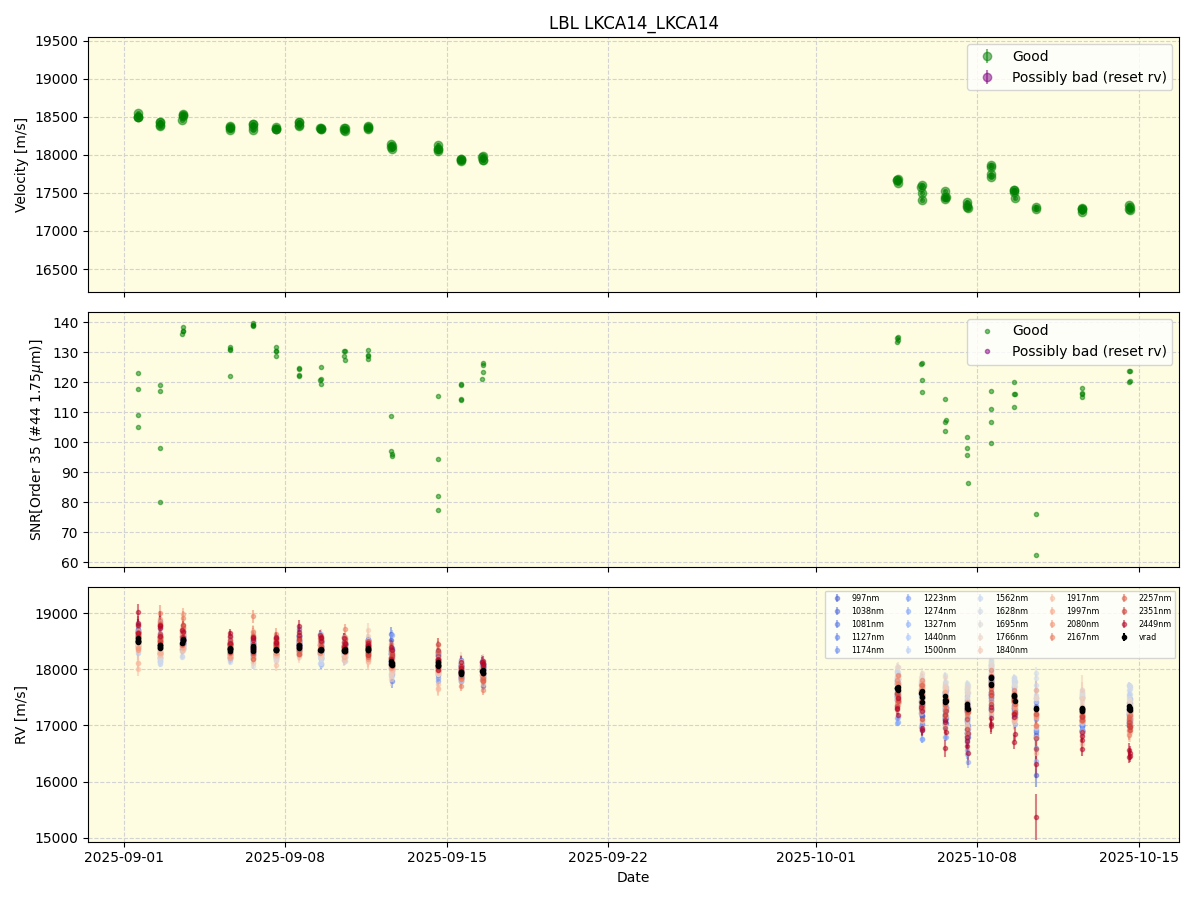The width and height of the screenshot is (1200, 900).
Task: Select the 1500nm marker icon
Action: 908,649
